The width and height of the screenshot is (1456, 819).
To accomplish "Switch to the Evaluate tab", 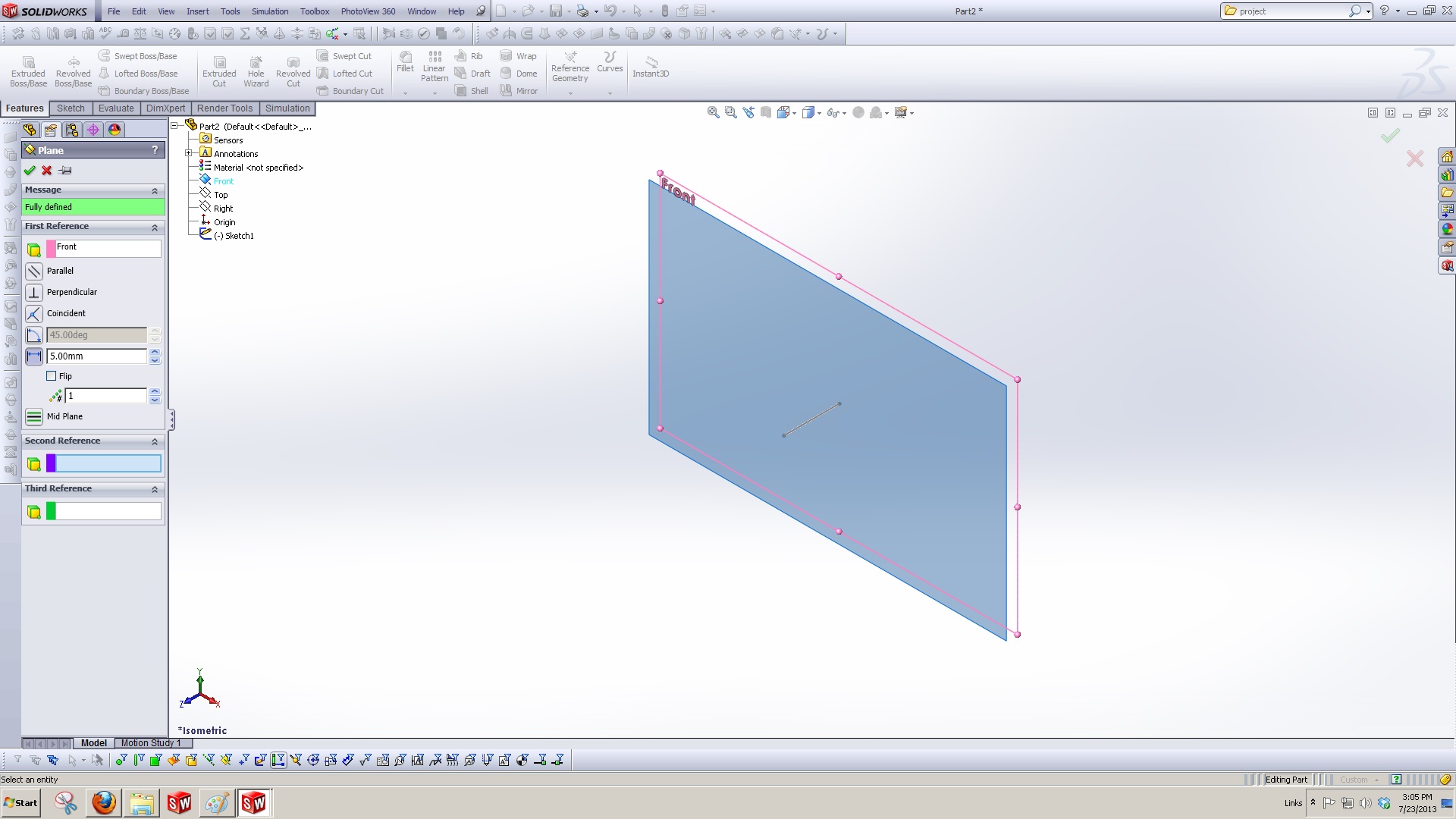I will coord(116,108).
